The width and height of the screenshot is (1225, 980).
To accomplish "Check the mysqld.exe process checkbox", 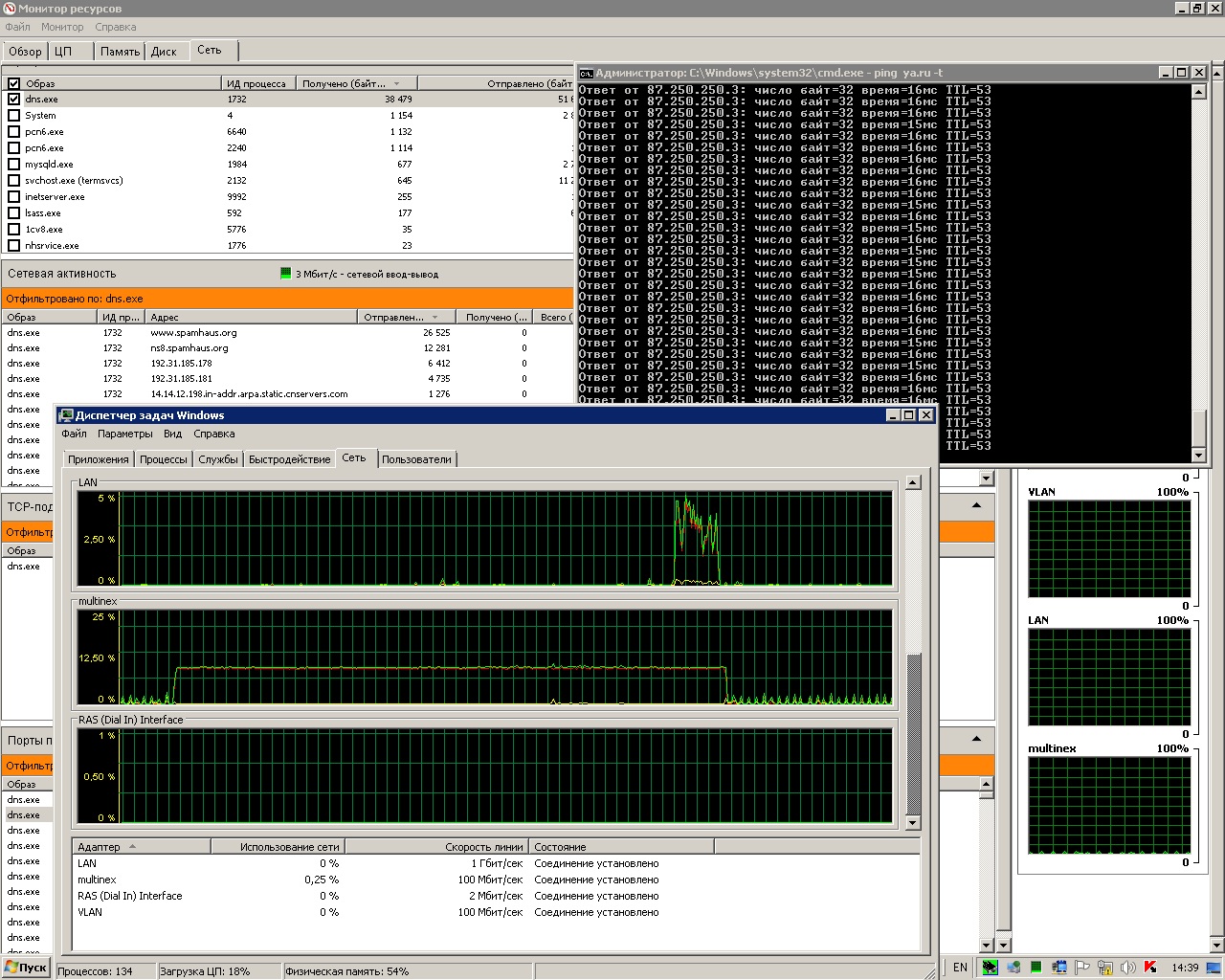I will [13, 164].
